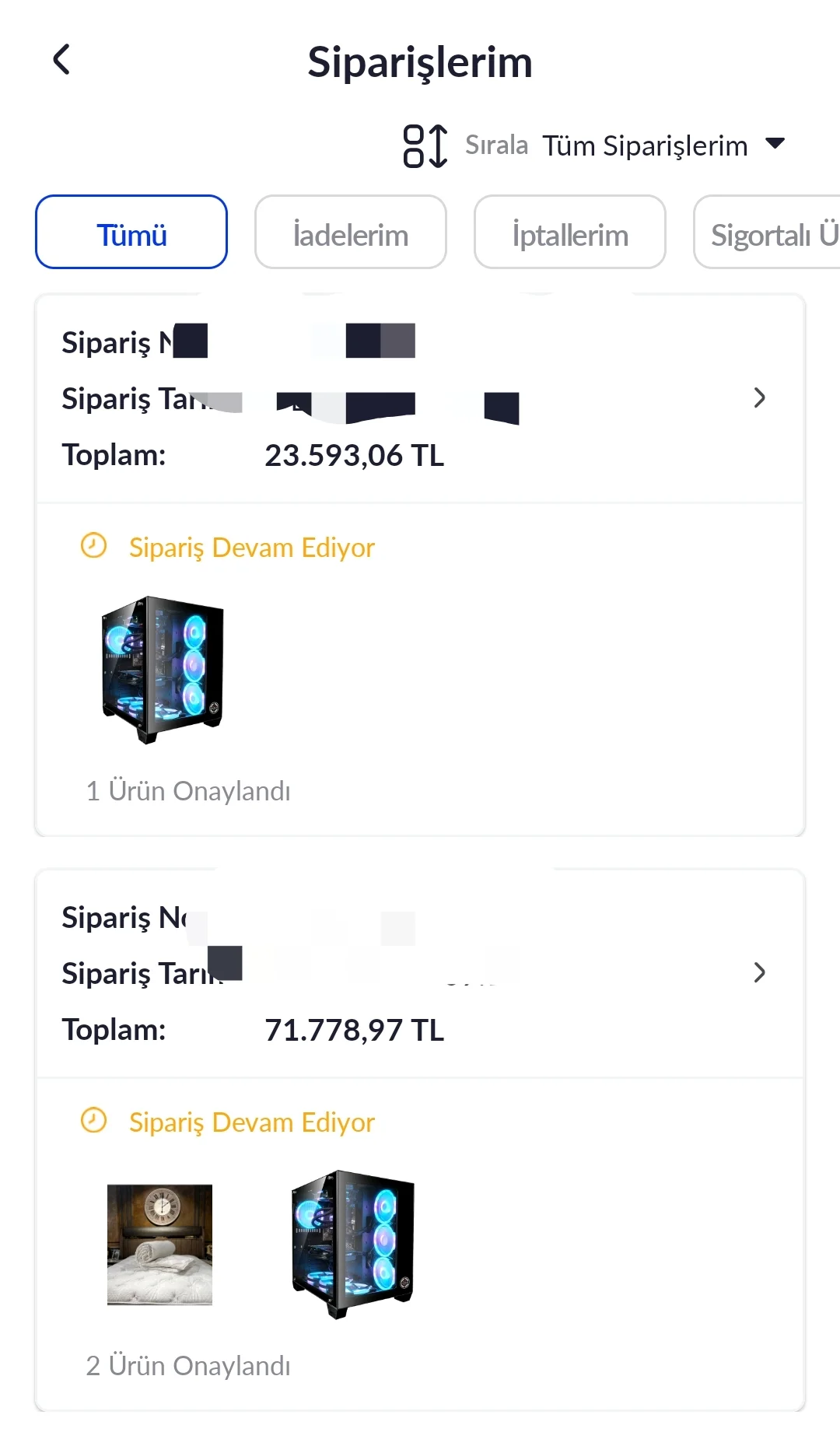Screen dimensions: 840x1439
Task: Click Sipariş Devam Ediyor in first order
Action: click(x=251, y=548)
